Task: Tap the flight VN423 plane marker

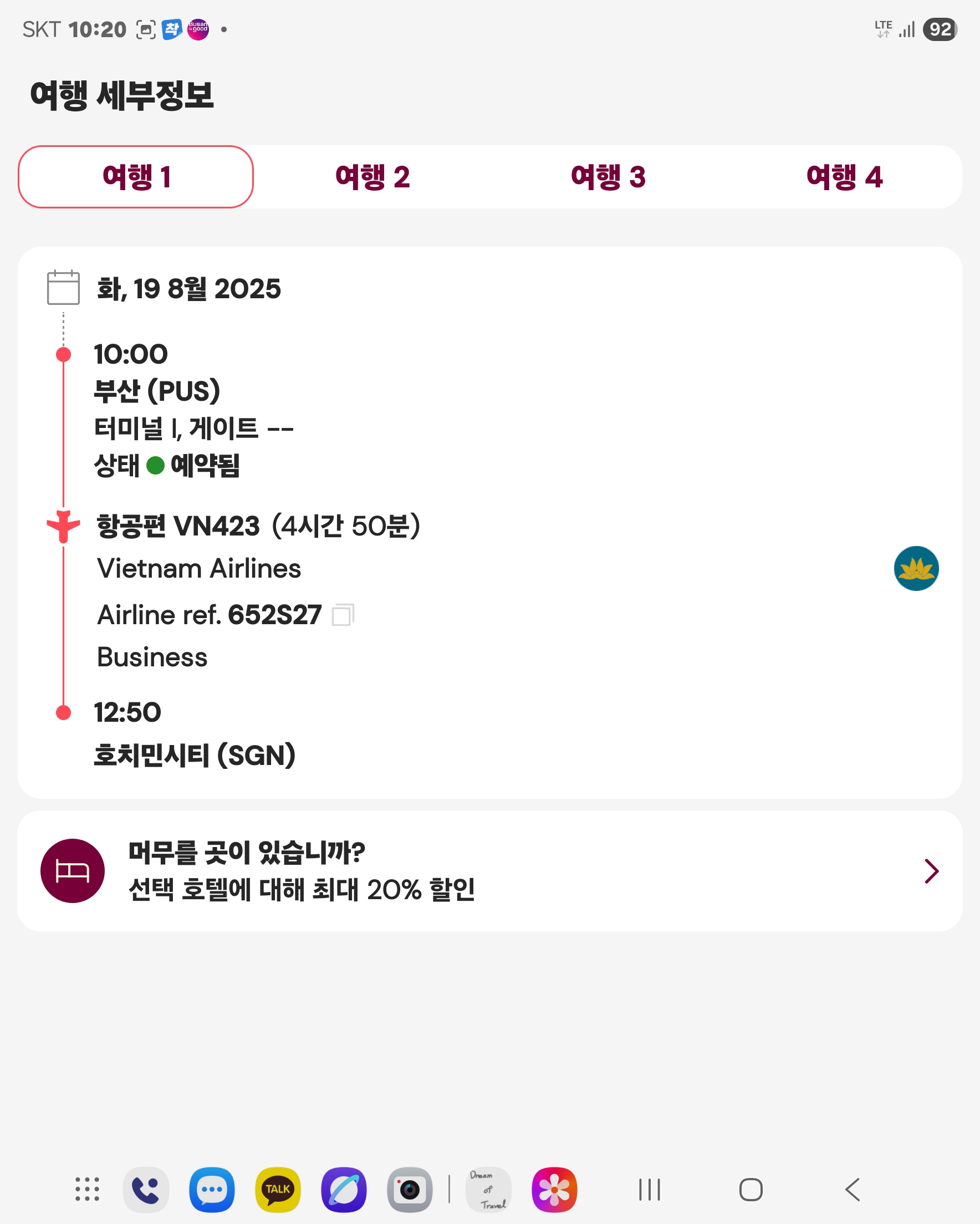Action: [x=64, y=526]
